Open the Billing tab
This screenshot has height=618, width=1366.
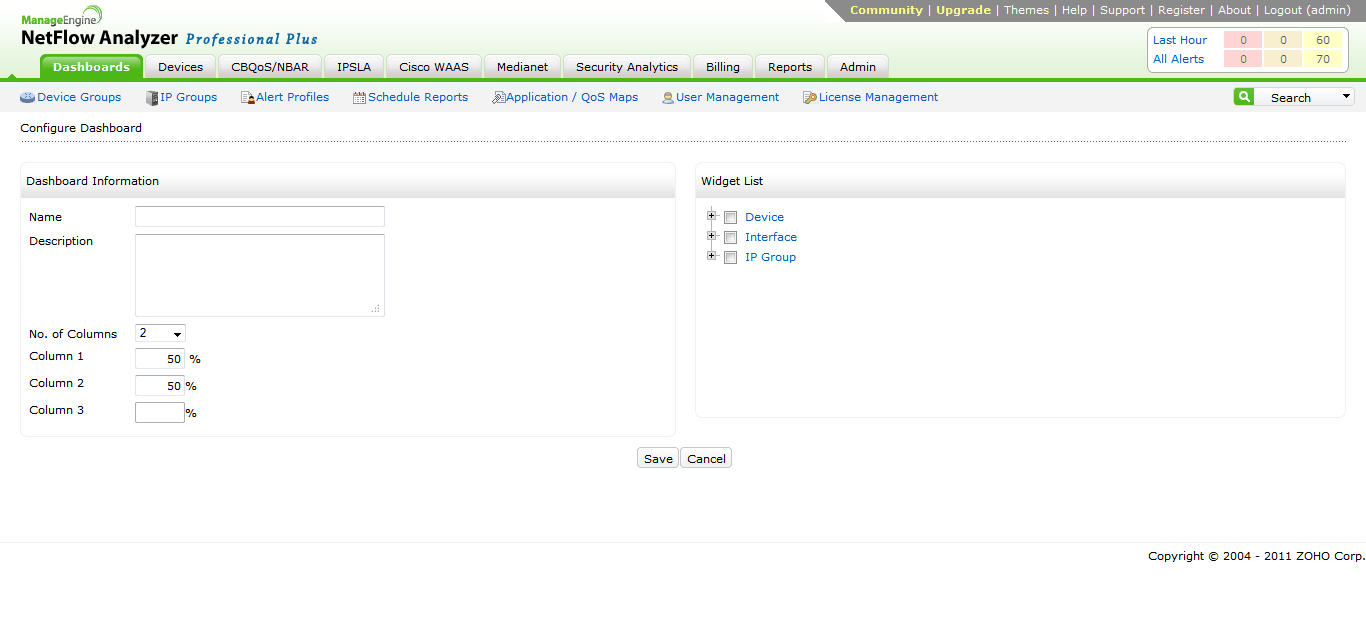pos(723,67)
